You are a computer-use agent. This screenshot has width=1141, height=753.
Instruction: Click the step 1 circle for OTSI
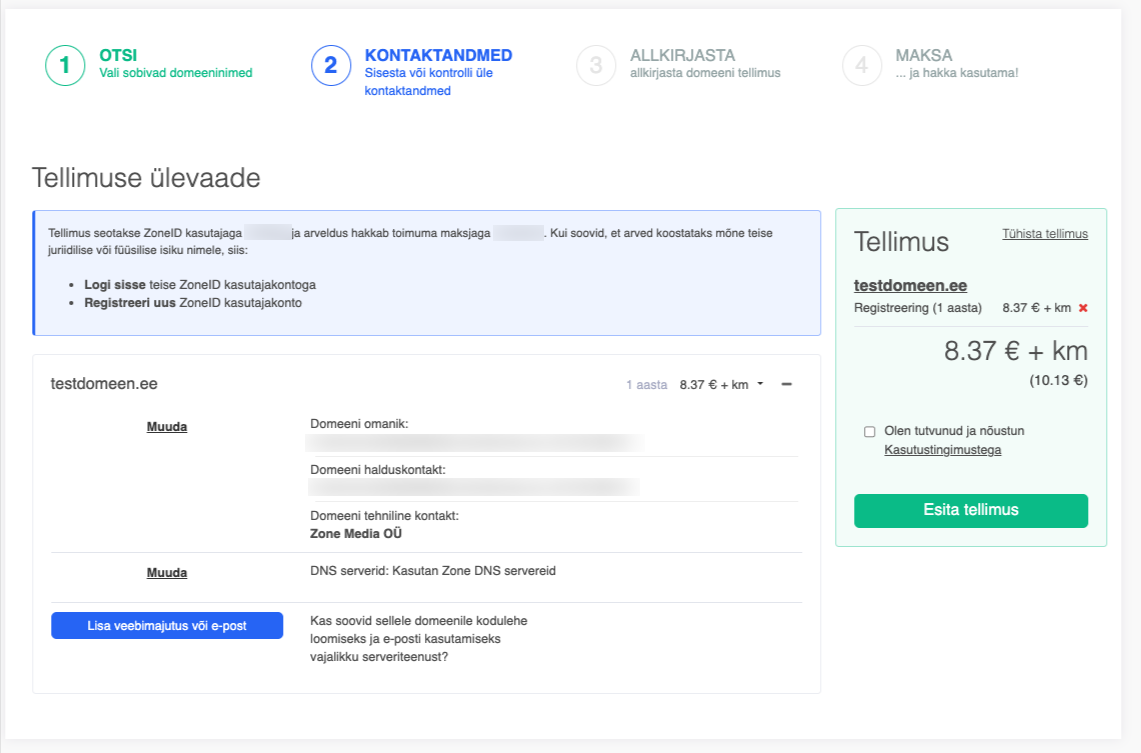point(65,66)
